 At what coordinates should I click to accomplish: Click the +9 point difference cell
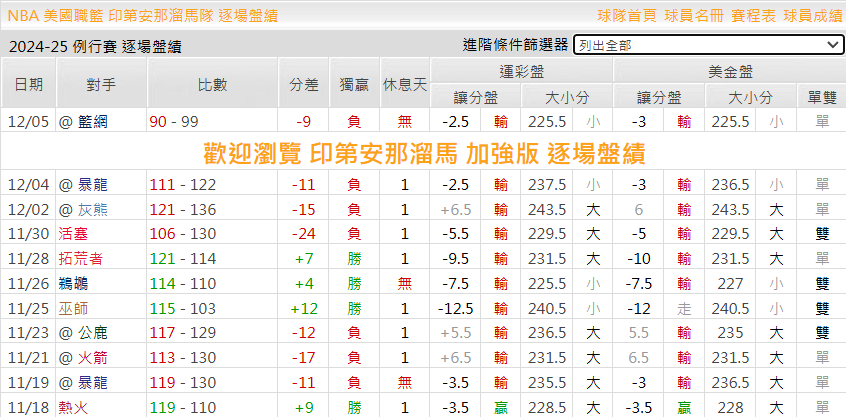click(x=304, y=407)
